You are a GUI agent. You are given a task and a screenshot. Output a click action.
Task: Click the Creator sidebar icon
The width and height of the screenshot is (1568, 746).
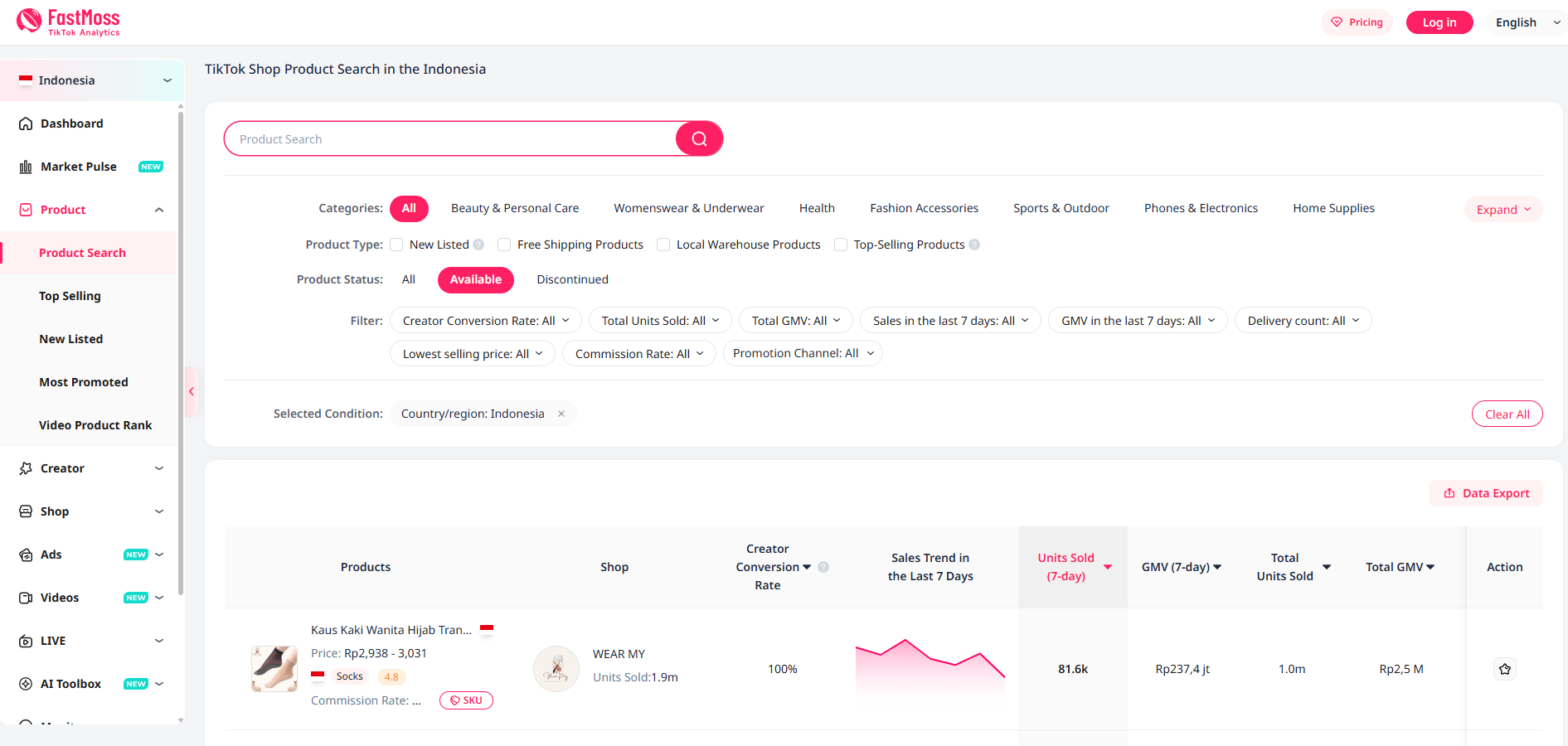click(x=26, y=468)
